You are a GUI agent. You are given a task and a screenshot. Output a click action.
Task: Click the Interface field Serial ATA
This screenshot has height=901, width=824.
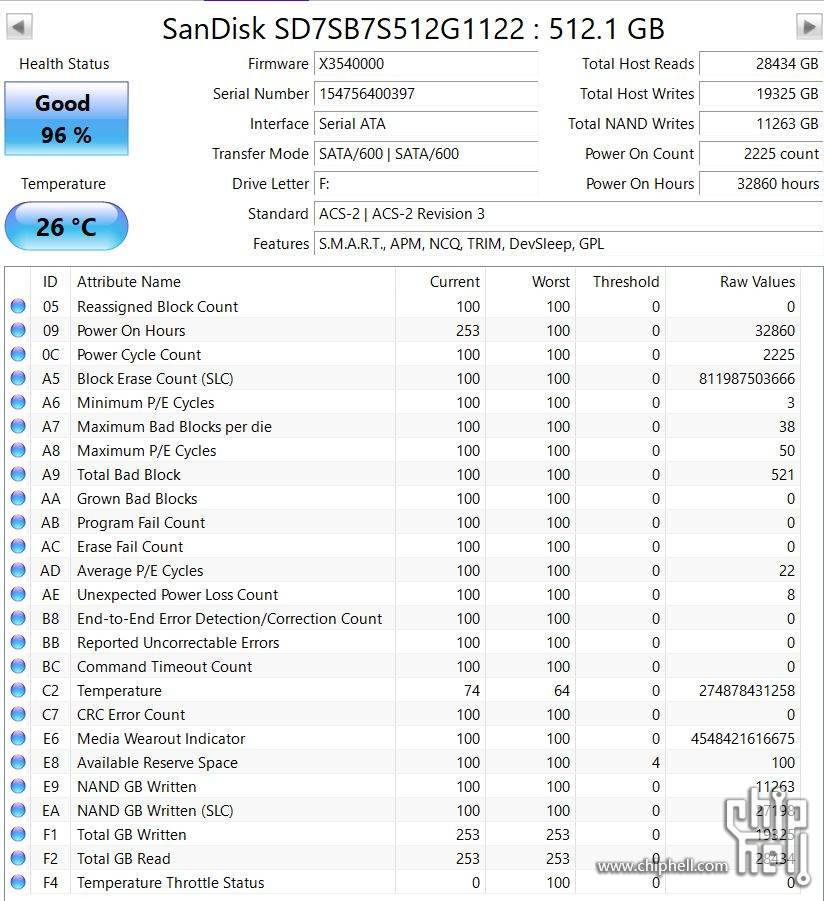[x=426, y=124]
